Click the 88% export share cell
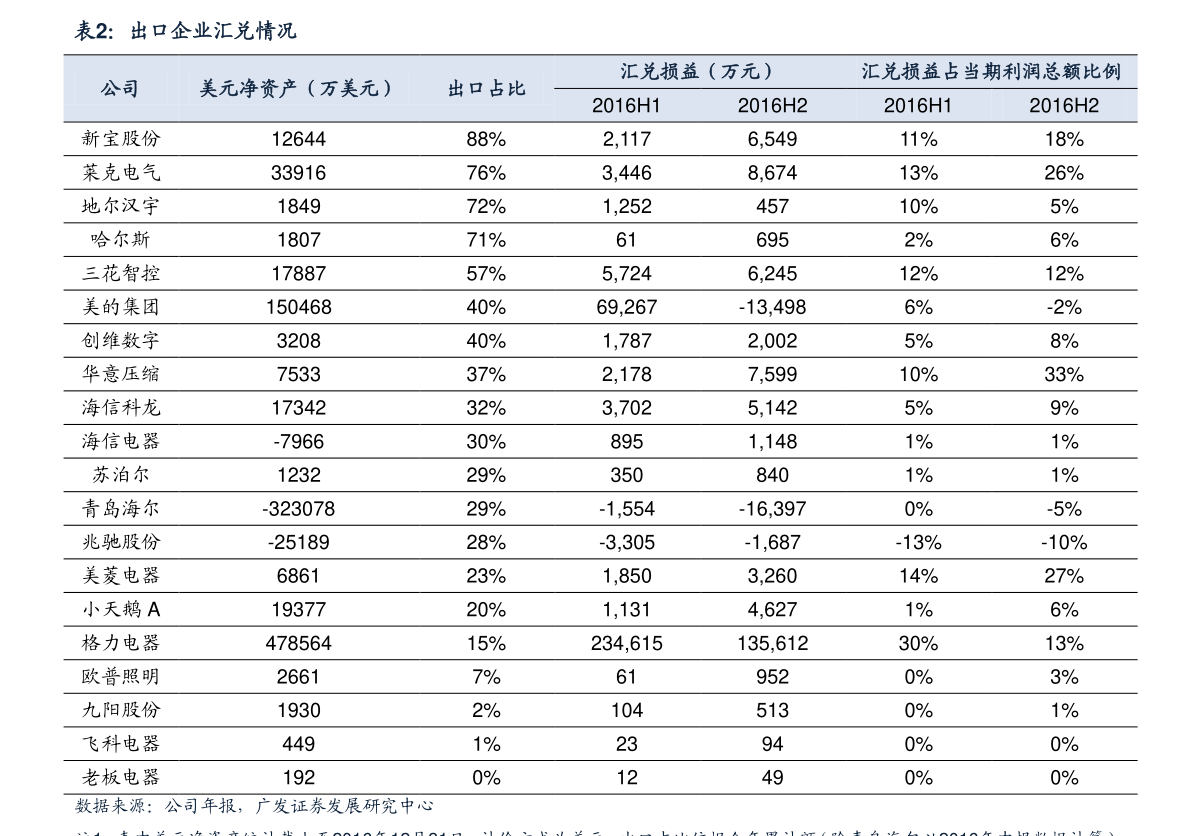Screen dimensions: 1191x836 [486, 139]
